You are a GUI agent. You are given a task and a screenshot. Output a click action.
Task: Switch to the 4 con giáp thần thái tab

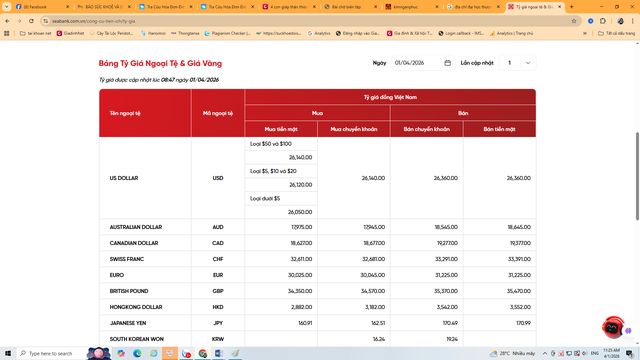289,7
